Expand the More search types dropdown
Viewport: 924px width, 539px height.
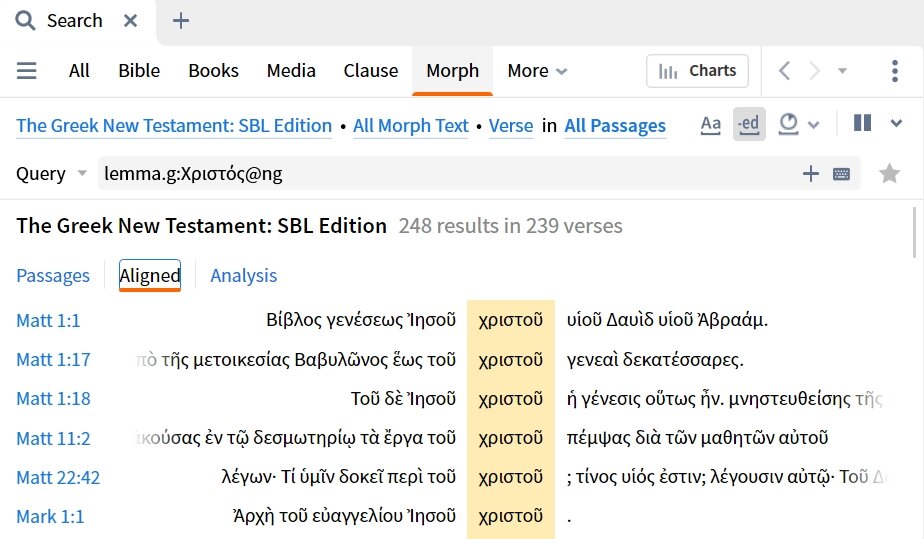pos(537,71)
